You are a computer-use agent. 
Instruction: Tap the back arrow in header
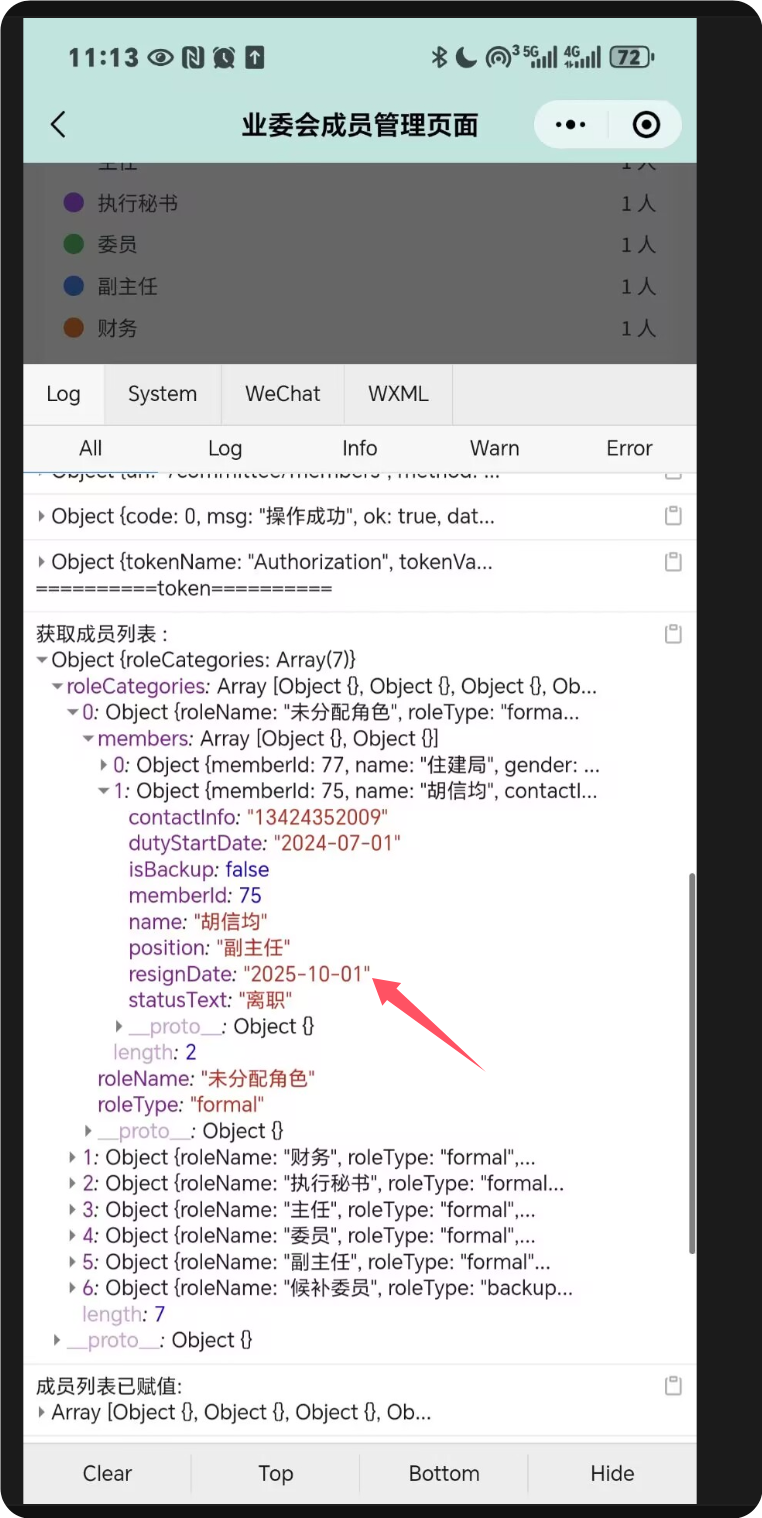point(58,125)
